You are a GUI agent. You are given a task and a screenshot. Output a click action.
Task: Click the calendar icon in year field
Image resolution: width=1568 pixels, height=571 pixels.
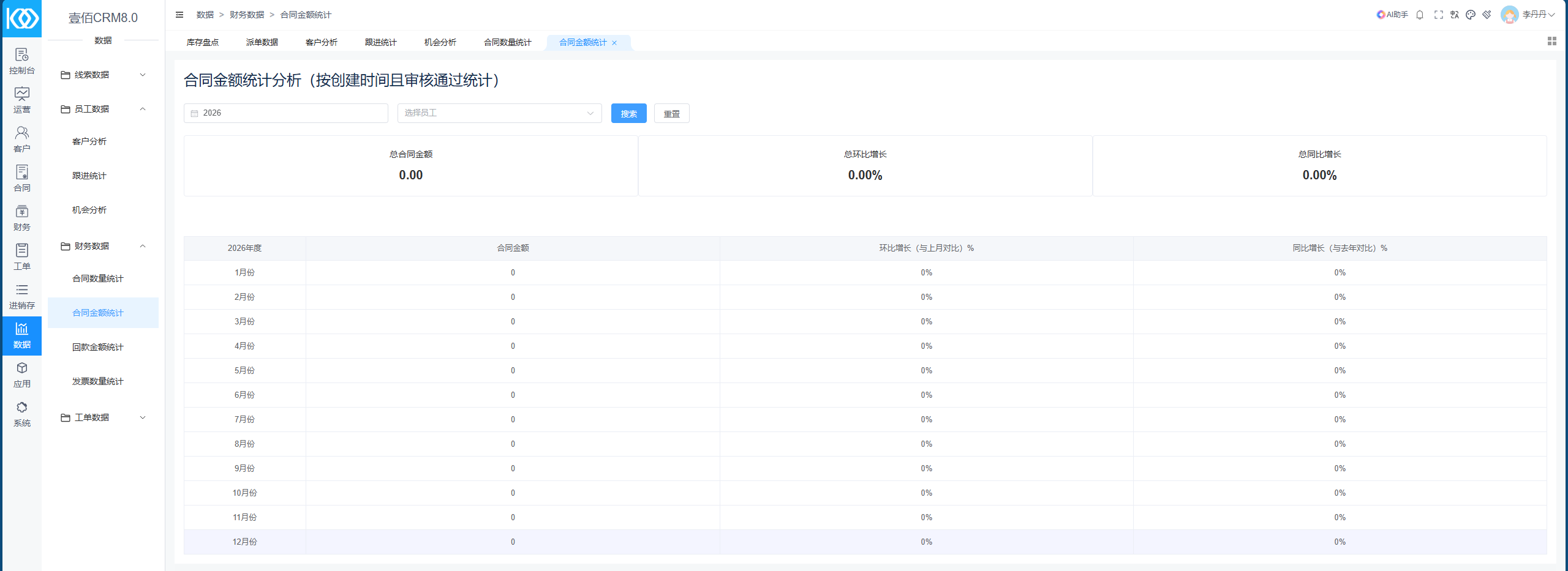(194, 113)
